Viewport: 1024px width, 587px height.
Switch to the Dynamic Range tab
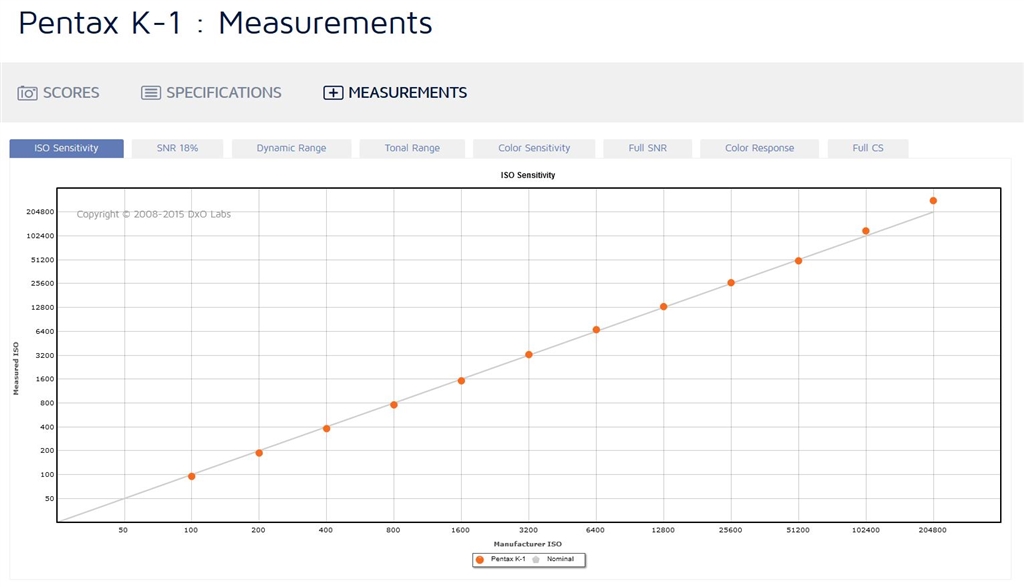pos(291,148)
